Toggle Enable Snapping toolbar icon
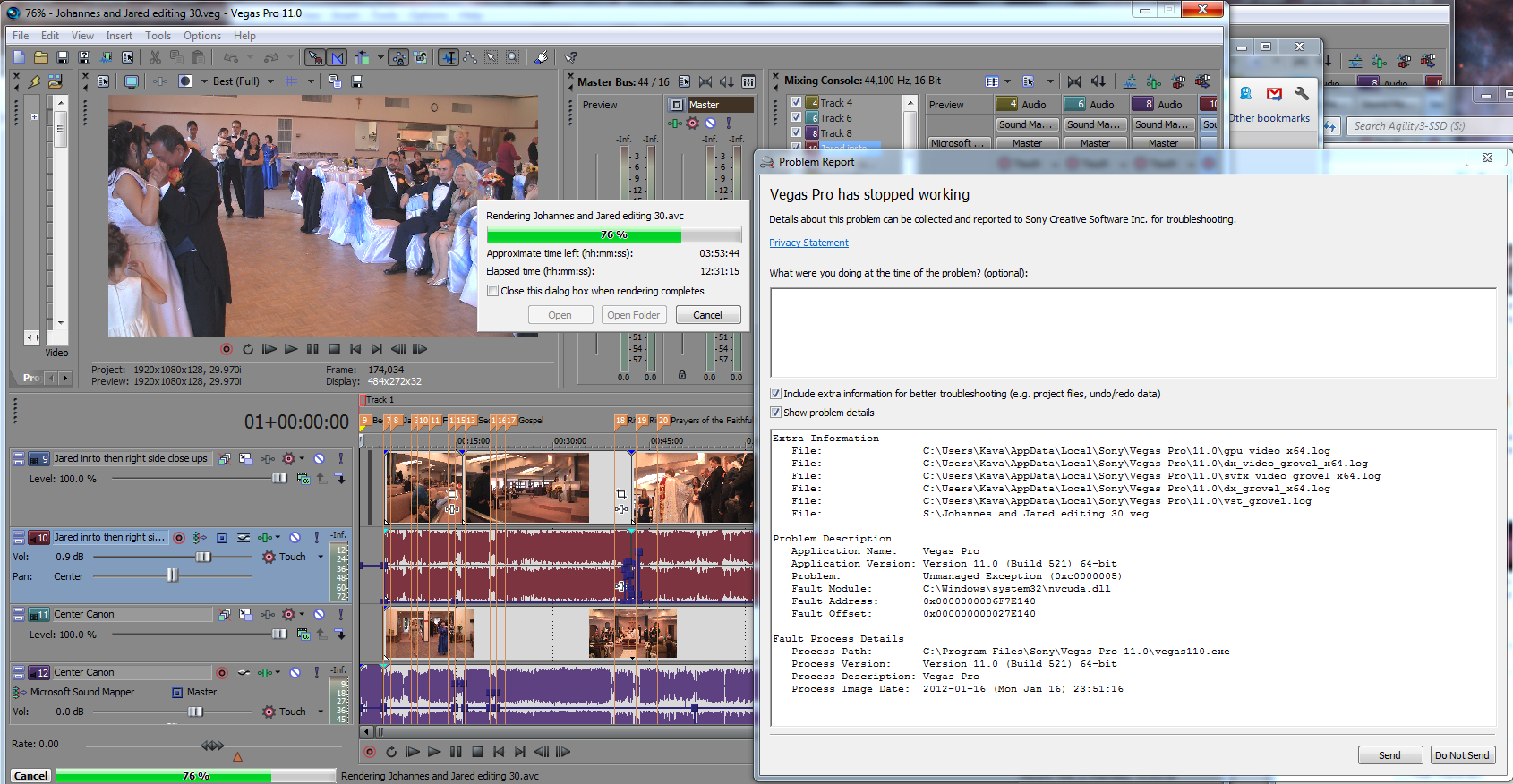Viewport: 1513px width, 784px height. [x=315, y=57]
